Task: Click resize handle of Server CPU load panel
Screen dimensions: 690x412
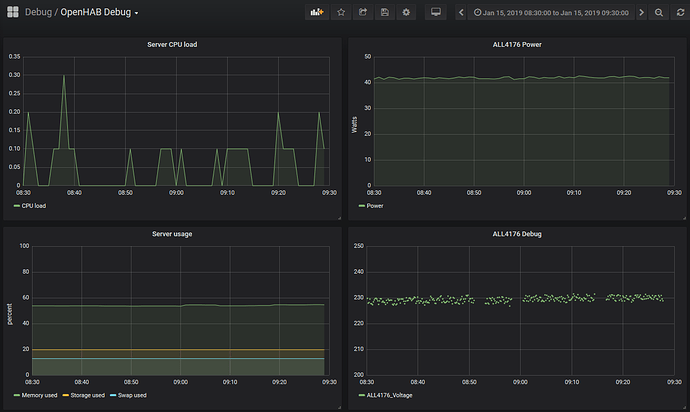Action: (339, 218)
